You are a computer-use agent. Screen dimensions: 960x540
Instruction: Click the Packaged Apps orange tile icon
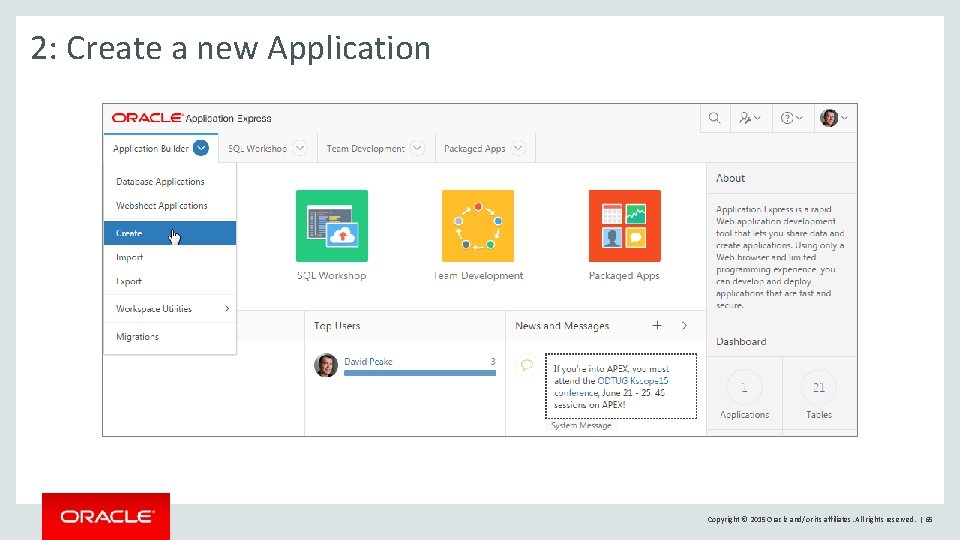[624, 226]
